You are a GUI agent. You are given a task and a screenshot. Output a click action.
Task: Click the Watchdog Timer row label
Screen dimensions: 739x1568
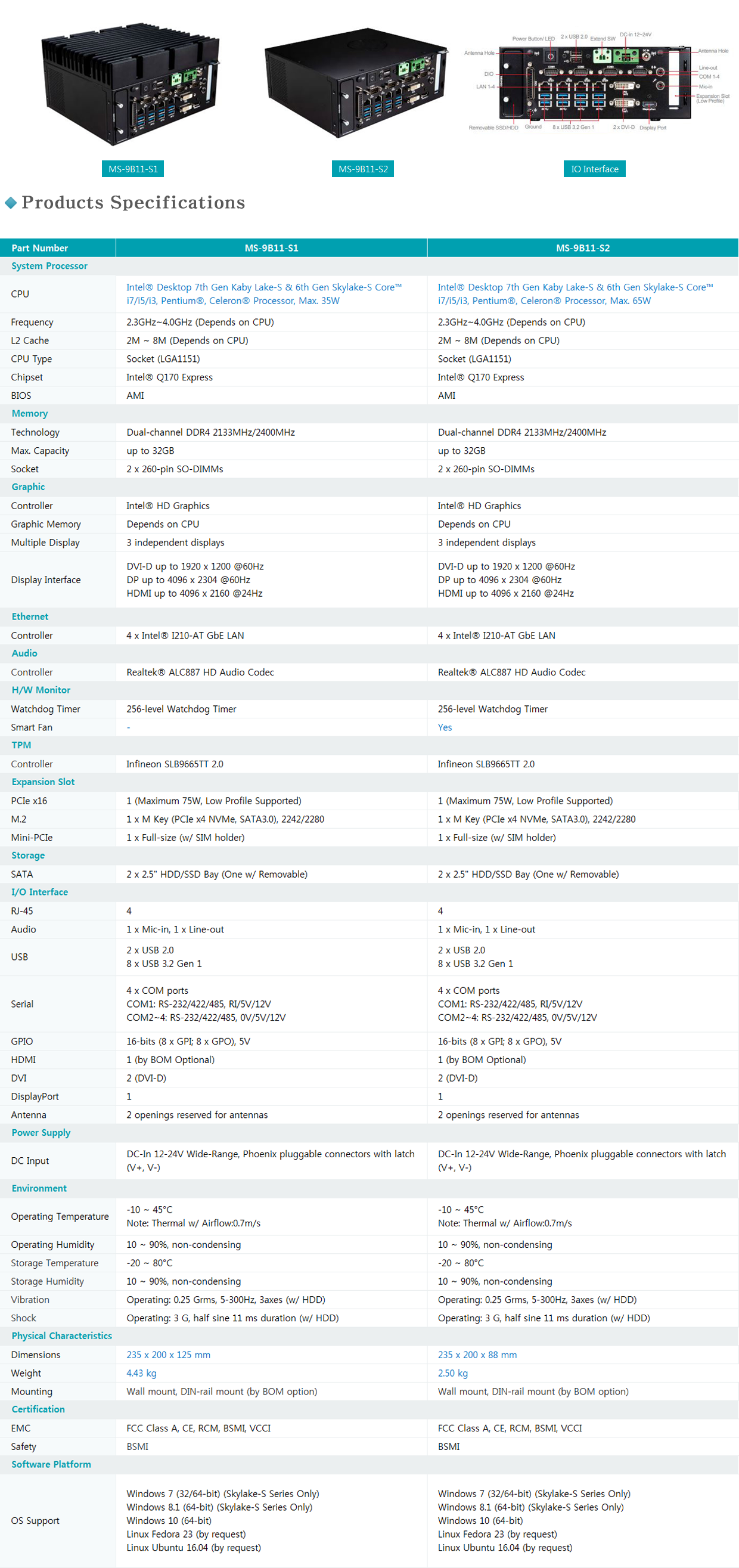tap(46, 709)
